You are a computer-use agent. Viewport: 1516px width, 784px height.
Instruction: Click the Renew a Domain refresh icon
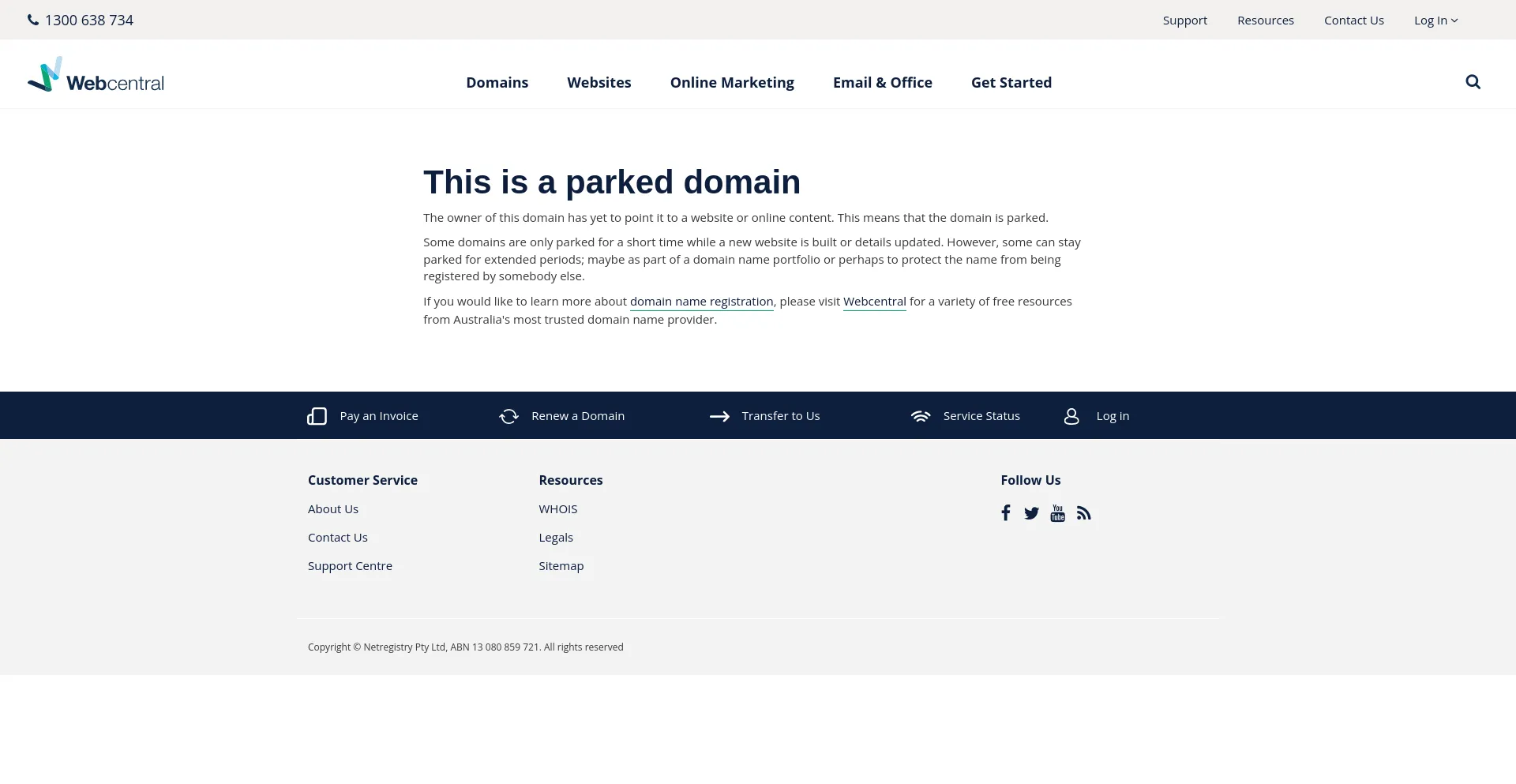coord(508,416)
